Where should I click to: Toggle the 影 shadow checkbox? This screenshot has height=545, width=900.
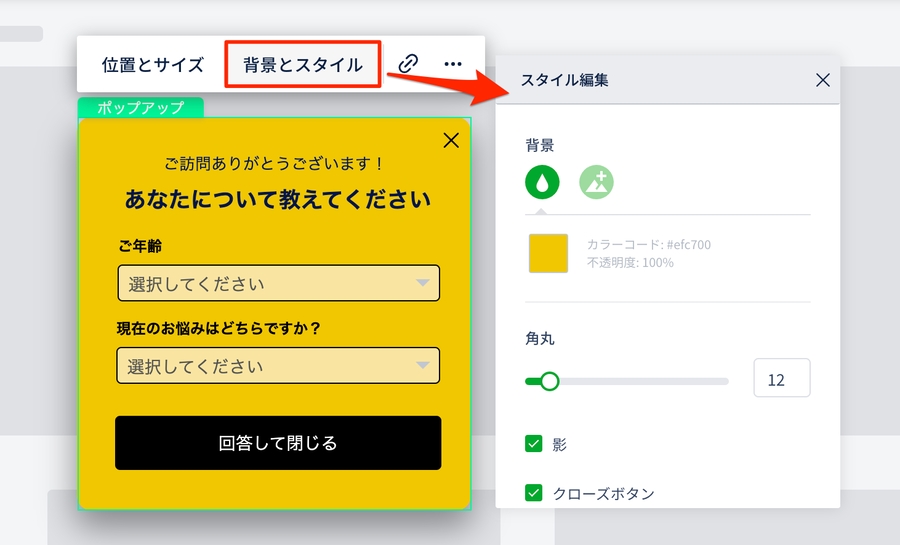[x=534, y=443]
